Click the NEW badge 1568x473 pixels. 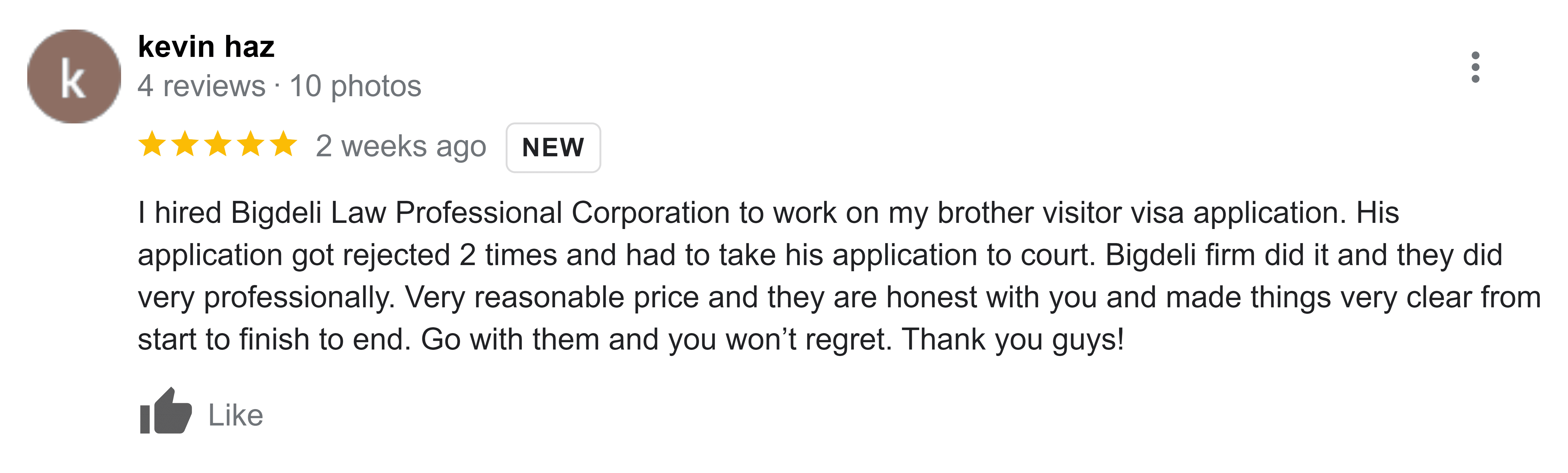553,147
